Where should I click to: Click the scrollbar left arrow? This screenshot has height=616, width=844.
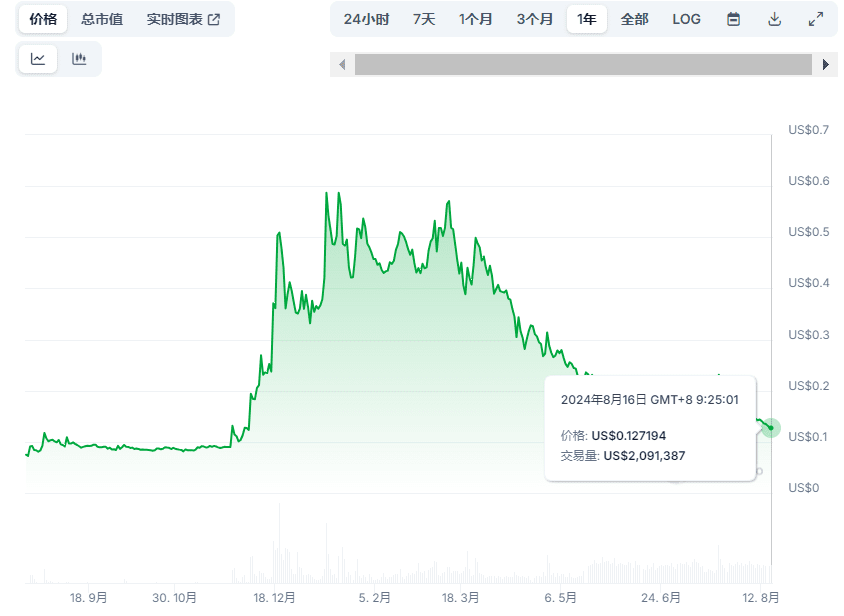(x=342, y=65)
